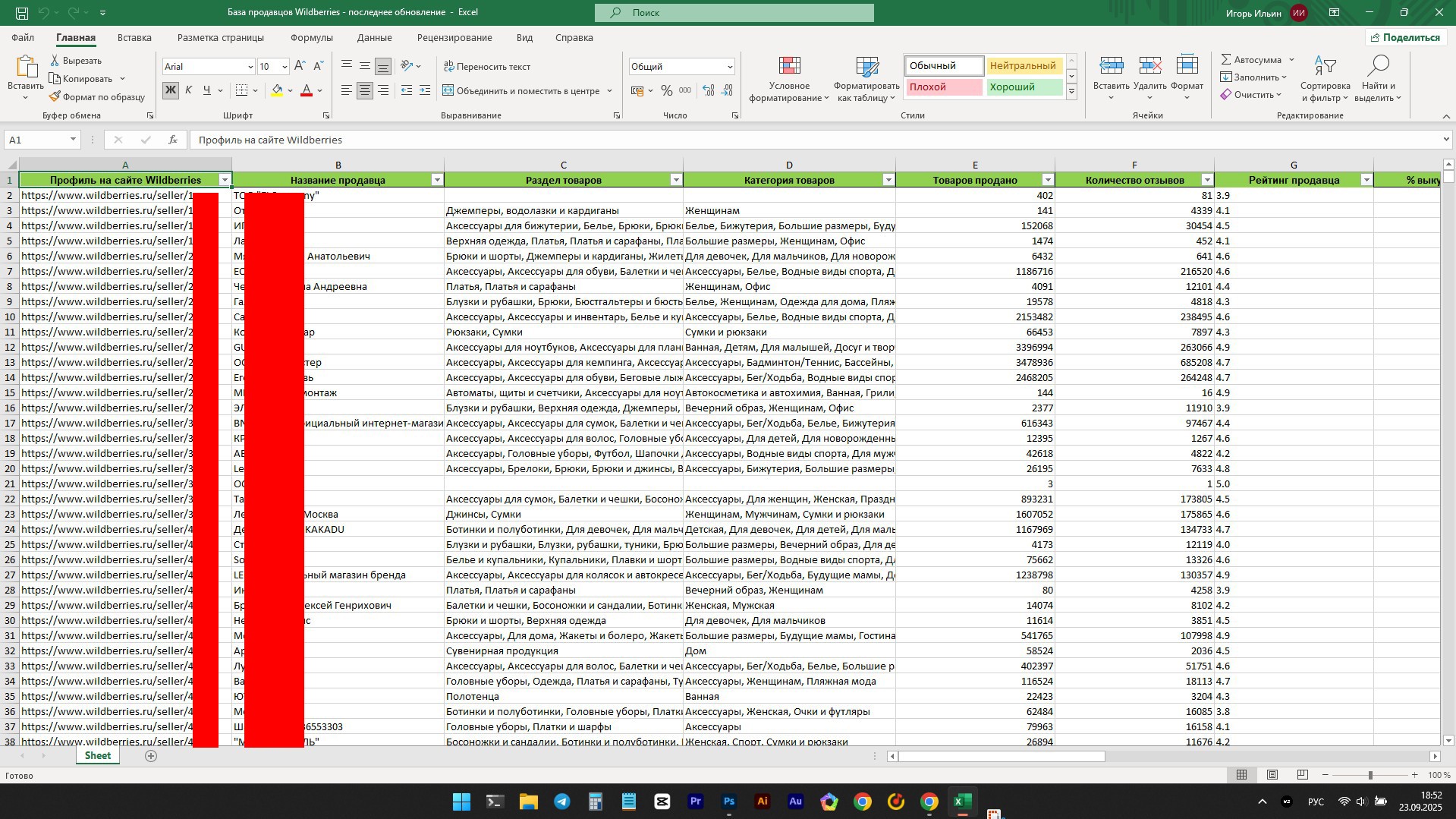Increase font size icon
The image size is (1456, 819).
point(300,66)
